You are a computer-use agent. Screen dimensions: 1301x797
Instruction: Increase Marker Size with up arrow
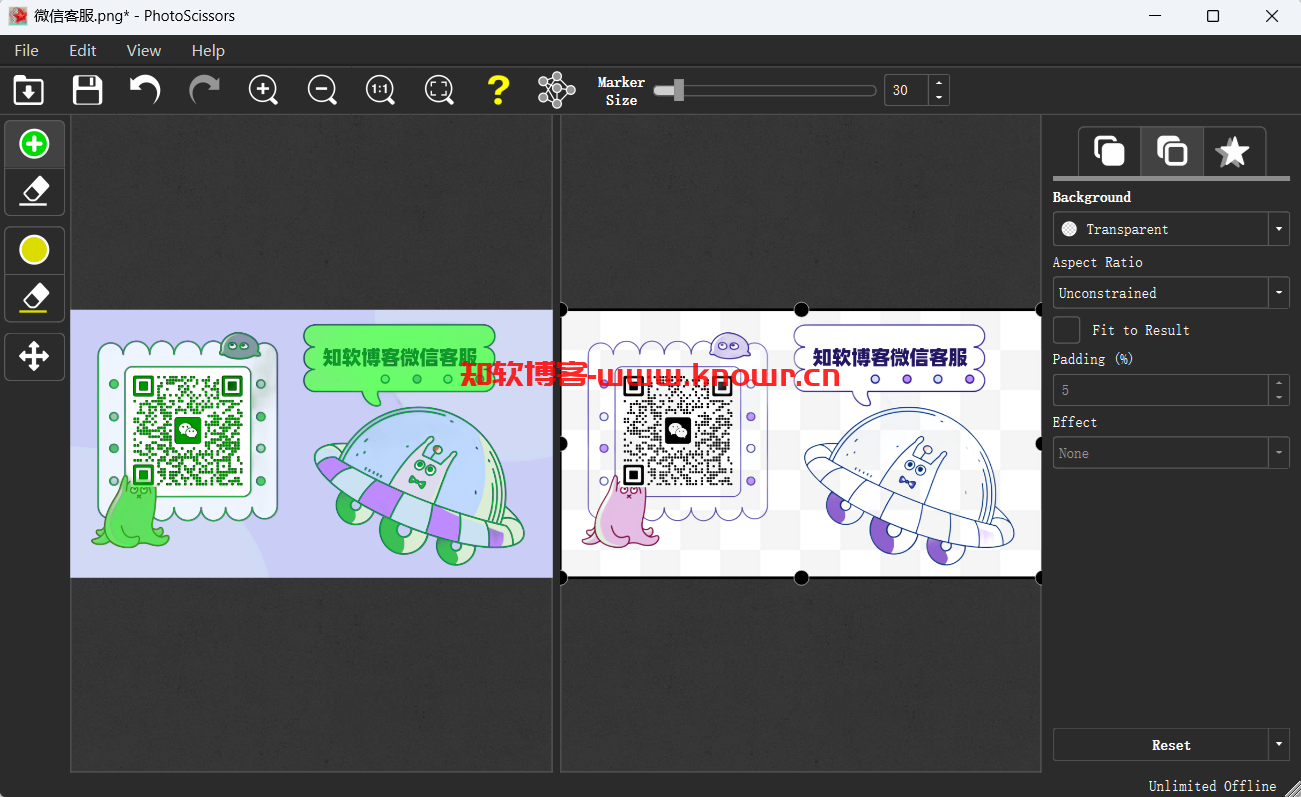point(938,83)
